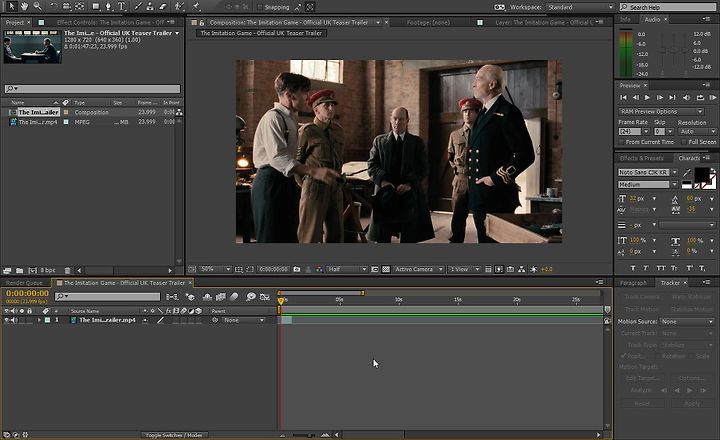Select the Brush tool
720x440 pixels.
[x=138, y=6]
